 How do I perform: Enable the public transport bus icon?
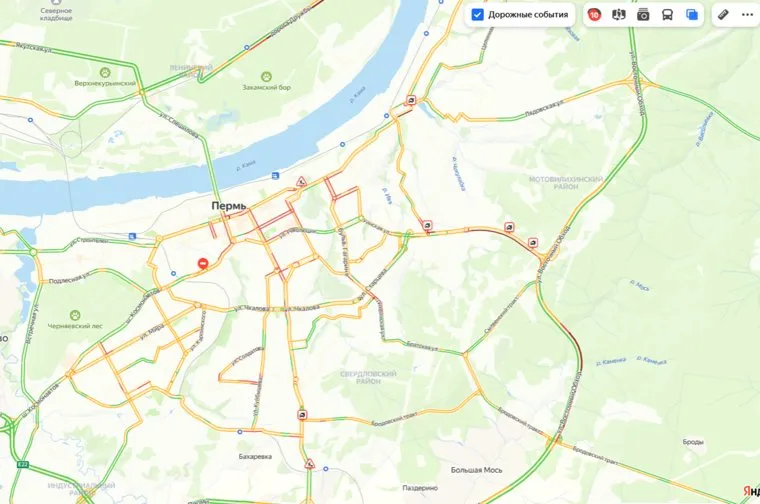click(667, 15)
